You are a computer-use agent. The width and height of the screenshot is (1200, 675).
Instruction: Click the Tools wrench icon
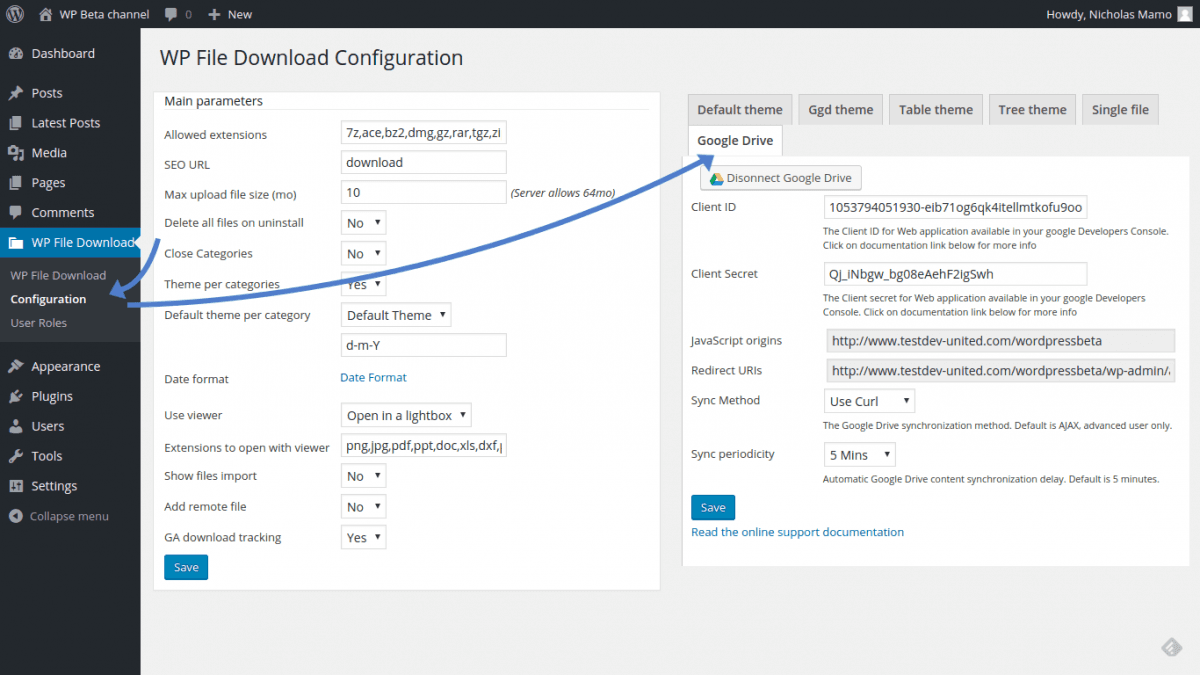click(x=15, y=456)
